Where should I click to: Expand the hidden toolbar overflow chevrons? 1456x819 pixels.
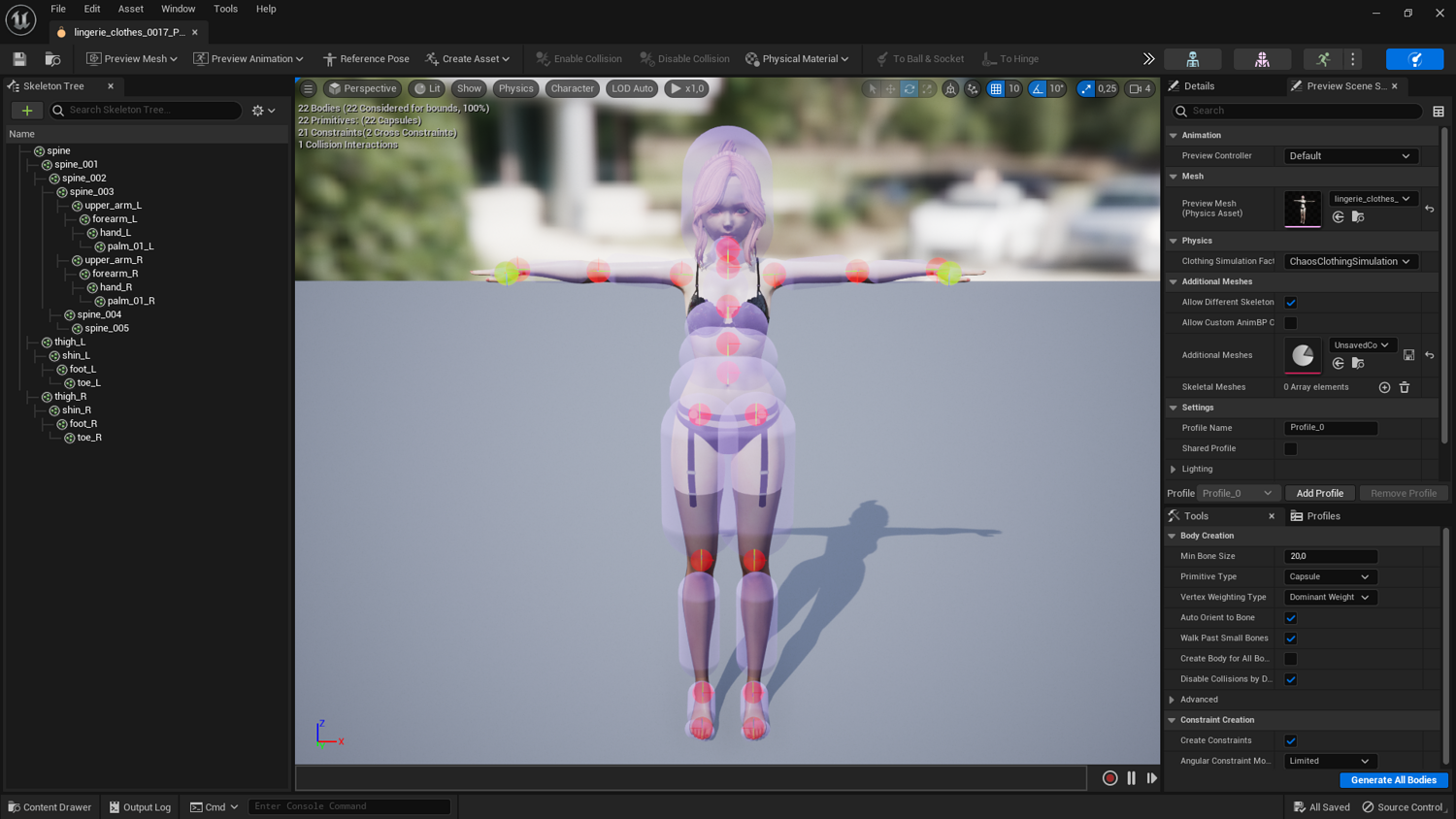tap(1148, 59)
